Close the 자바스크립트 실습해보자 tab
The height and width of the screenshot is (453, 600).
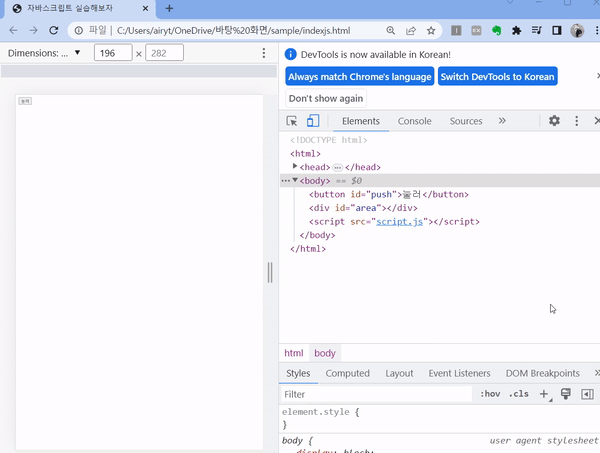(145, 8)
